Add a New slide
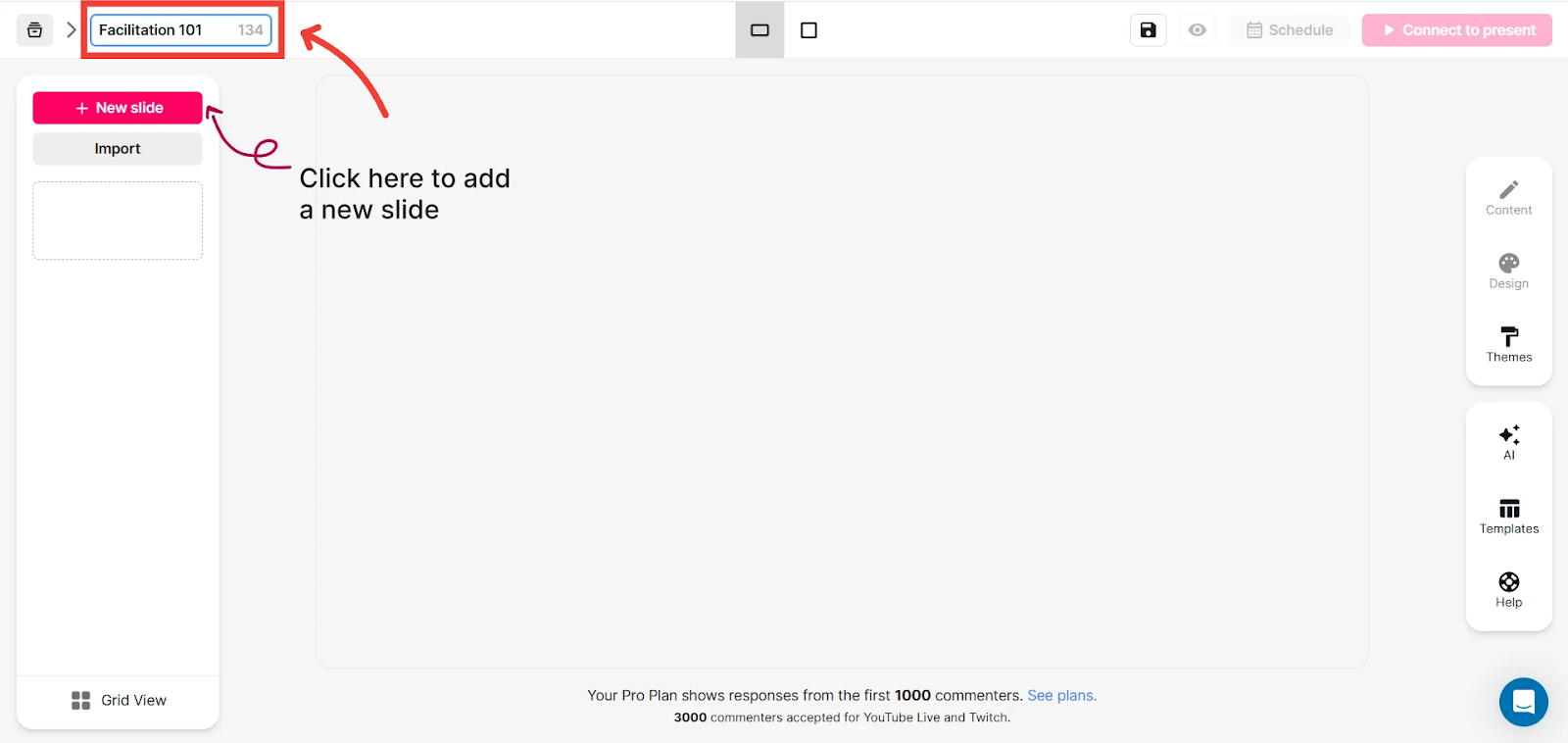1568x743 pixels. coord(118,108)
